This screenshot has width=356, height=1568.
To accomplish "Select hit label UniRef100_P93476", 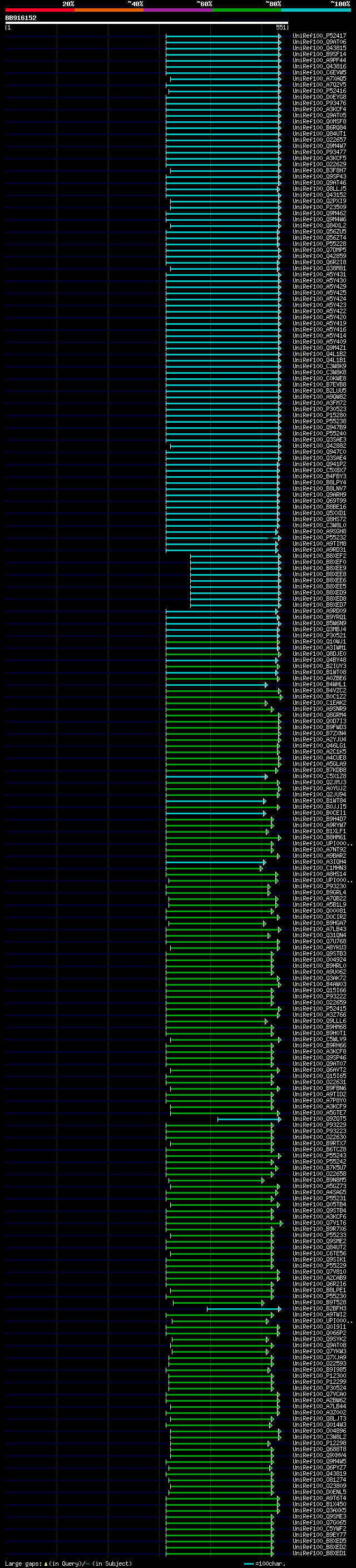I will (x=319, y=103).
